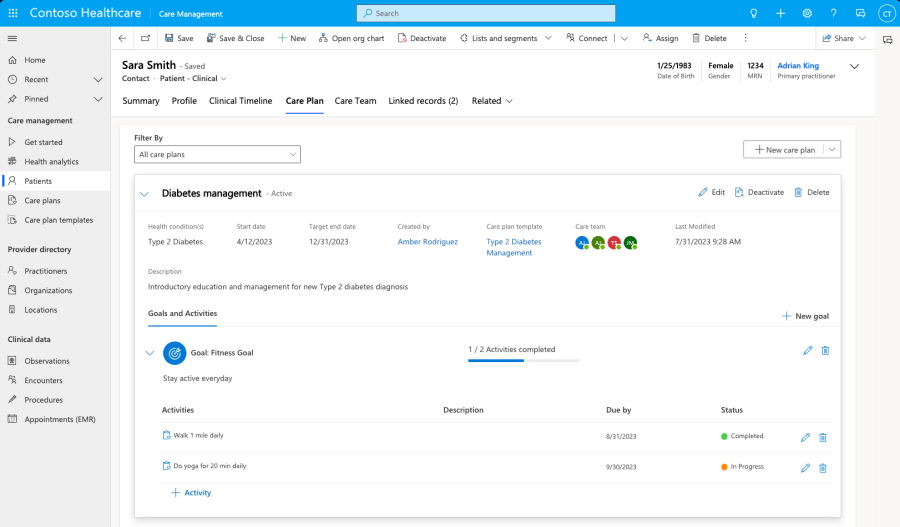Viewport: 900px width, 527px height.
Task: Open the Filter By care plans dropdown
Action: click(217, 154)
